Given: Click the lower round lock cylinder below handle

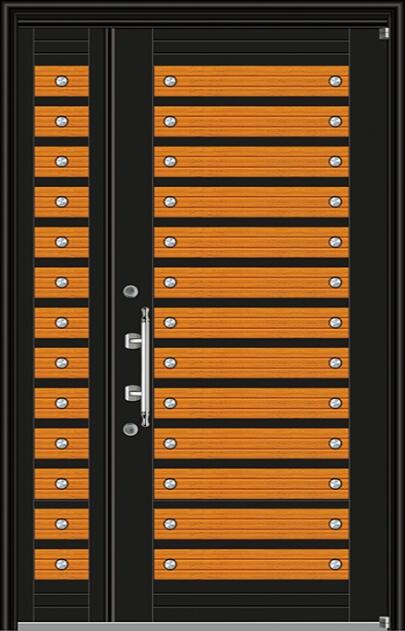Looking at the screenshot, I should (x=130, y=429).
